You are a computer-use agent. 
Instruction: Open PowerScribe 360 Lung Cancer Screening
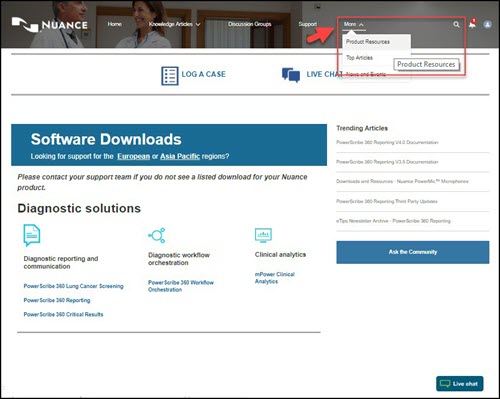[x=73, y=286]
